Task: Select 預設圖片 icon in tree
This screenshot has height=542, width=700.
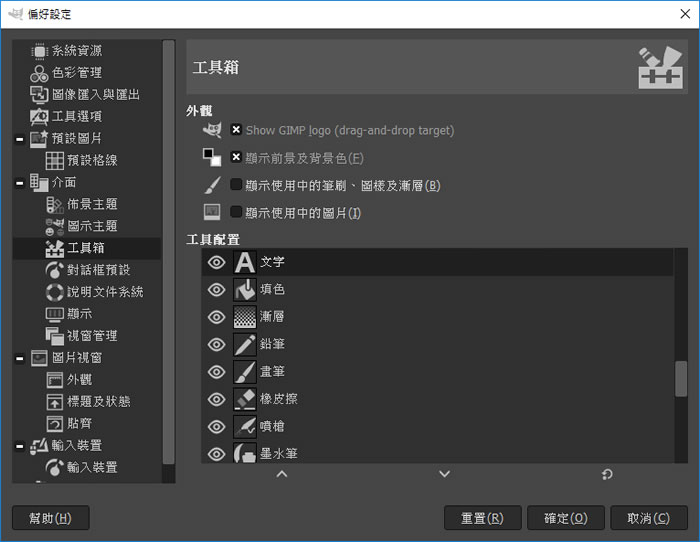Action: coord(39,138)
